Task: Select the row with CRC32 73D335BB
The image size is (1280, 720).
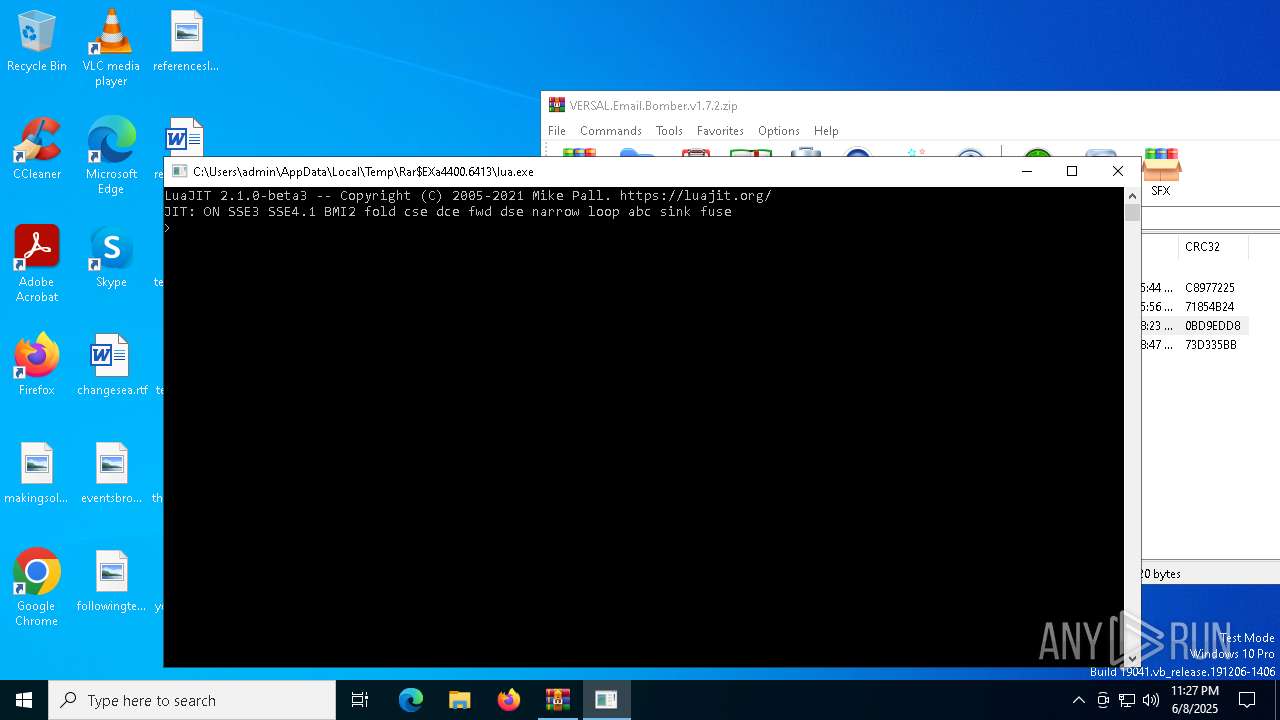Action: (1210, 345)
